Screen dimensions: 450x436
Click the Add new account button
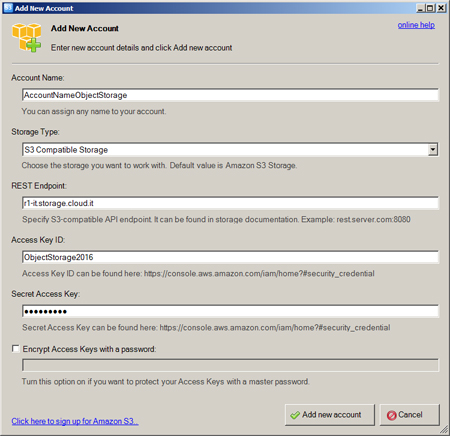tap(330, 415)
